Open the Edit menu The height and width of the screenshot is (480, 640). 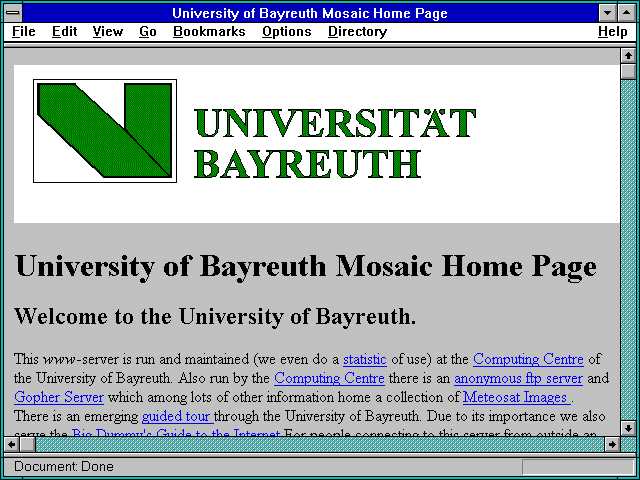[x=64, y=31]
